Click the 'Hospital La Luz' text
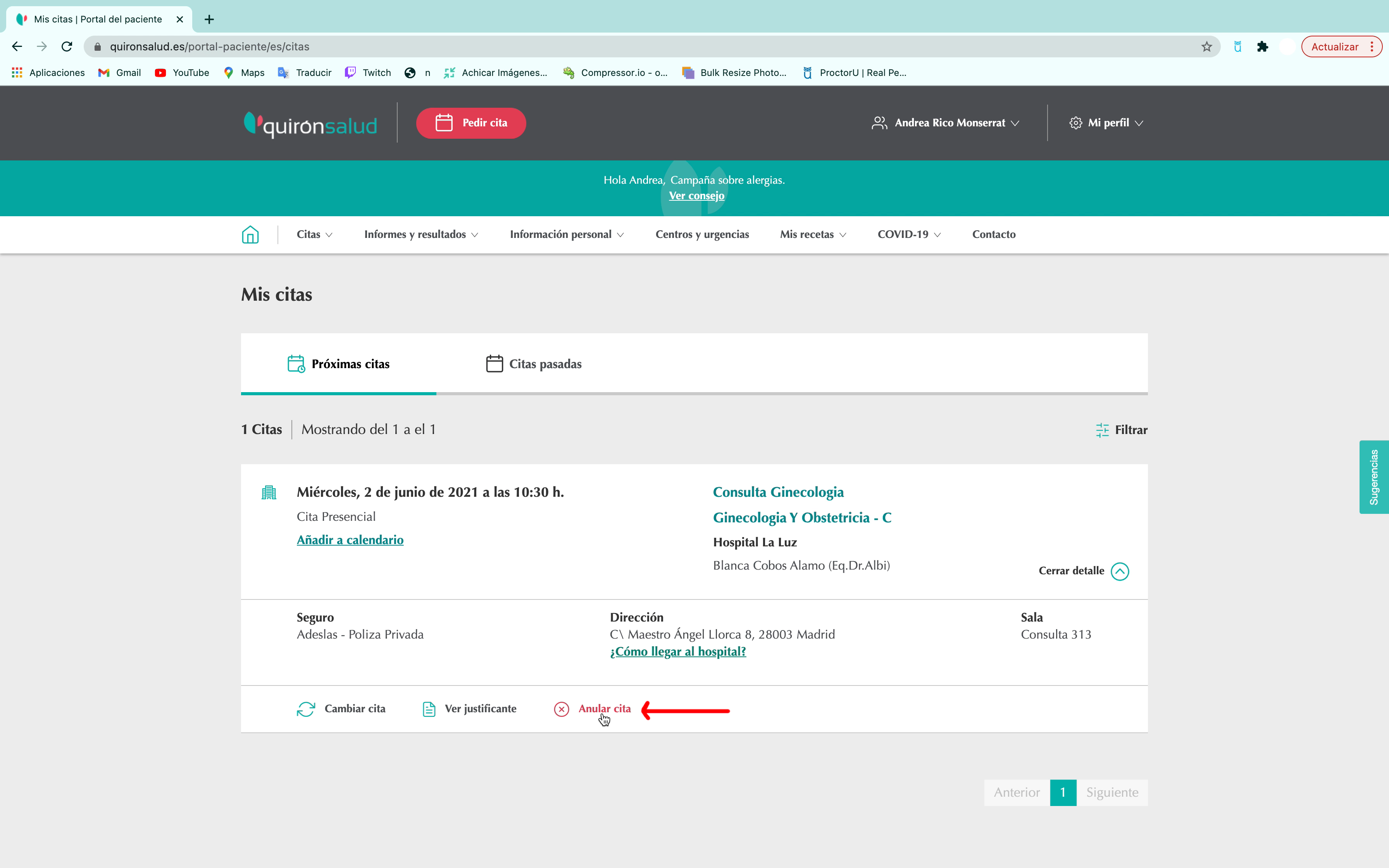Viewport: 1389px width, 868px height. pyautogui.click(x=755, y=542)
